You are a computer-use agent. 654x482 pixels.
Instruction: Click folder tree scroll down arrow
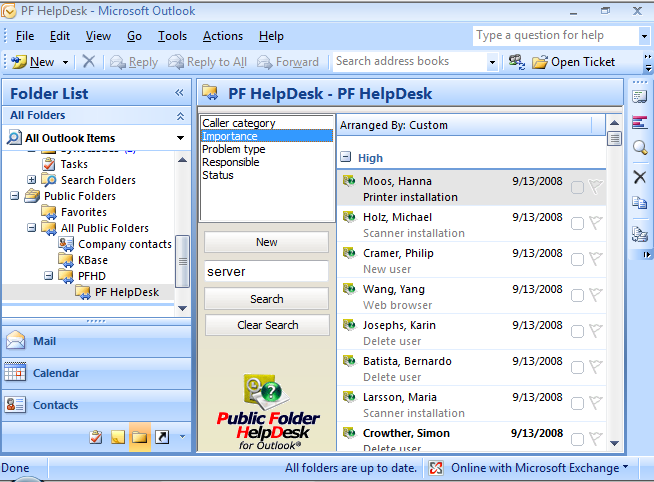[x=182, y=308]
